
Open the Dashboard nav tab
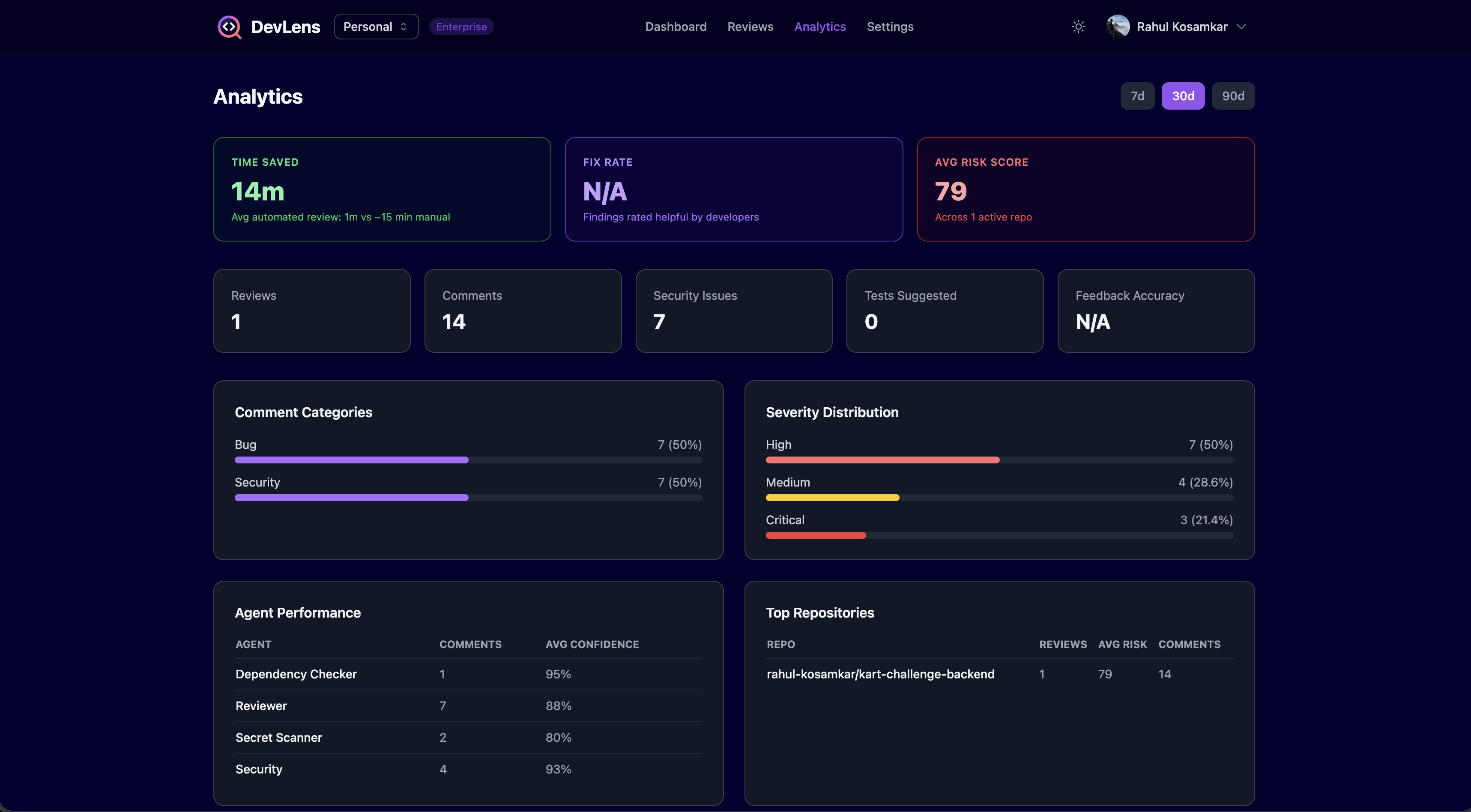[x=676, y=27]
